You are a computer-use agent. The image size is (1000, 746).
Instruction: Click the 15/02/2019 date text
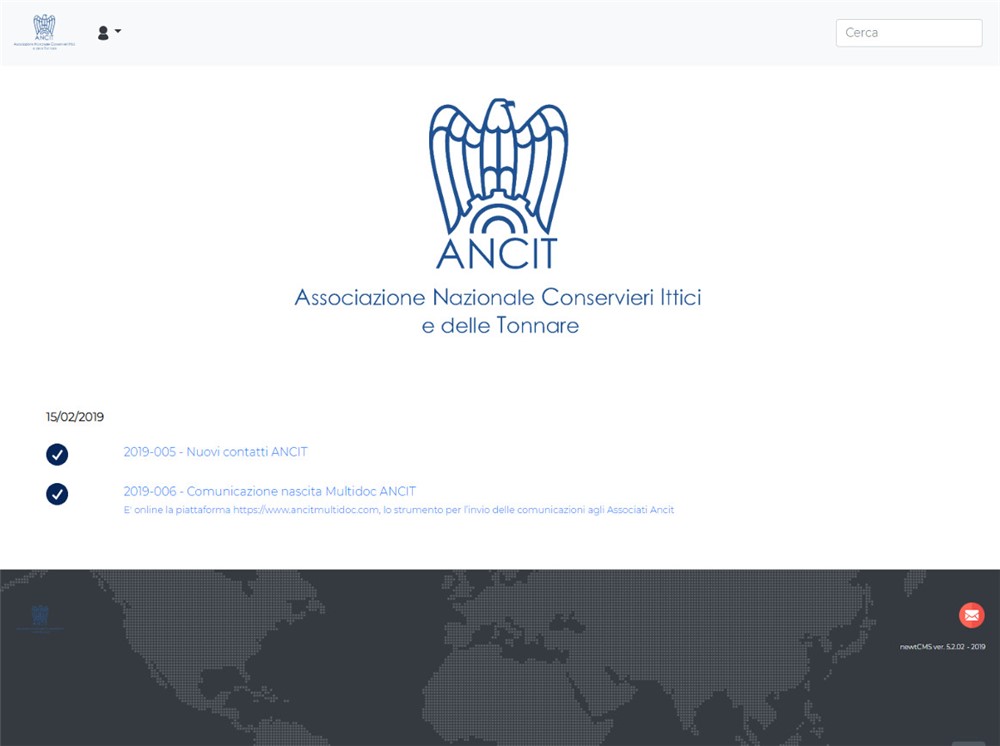point(75,416)
